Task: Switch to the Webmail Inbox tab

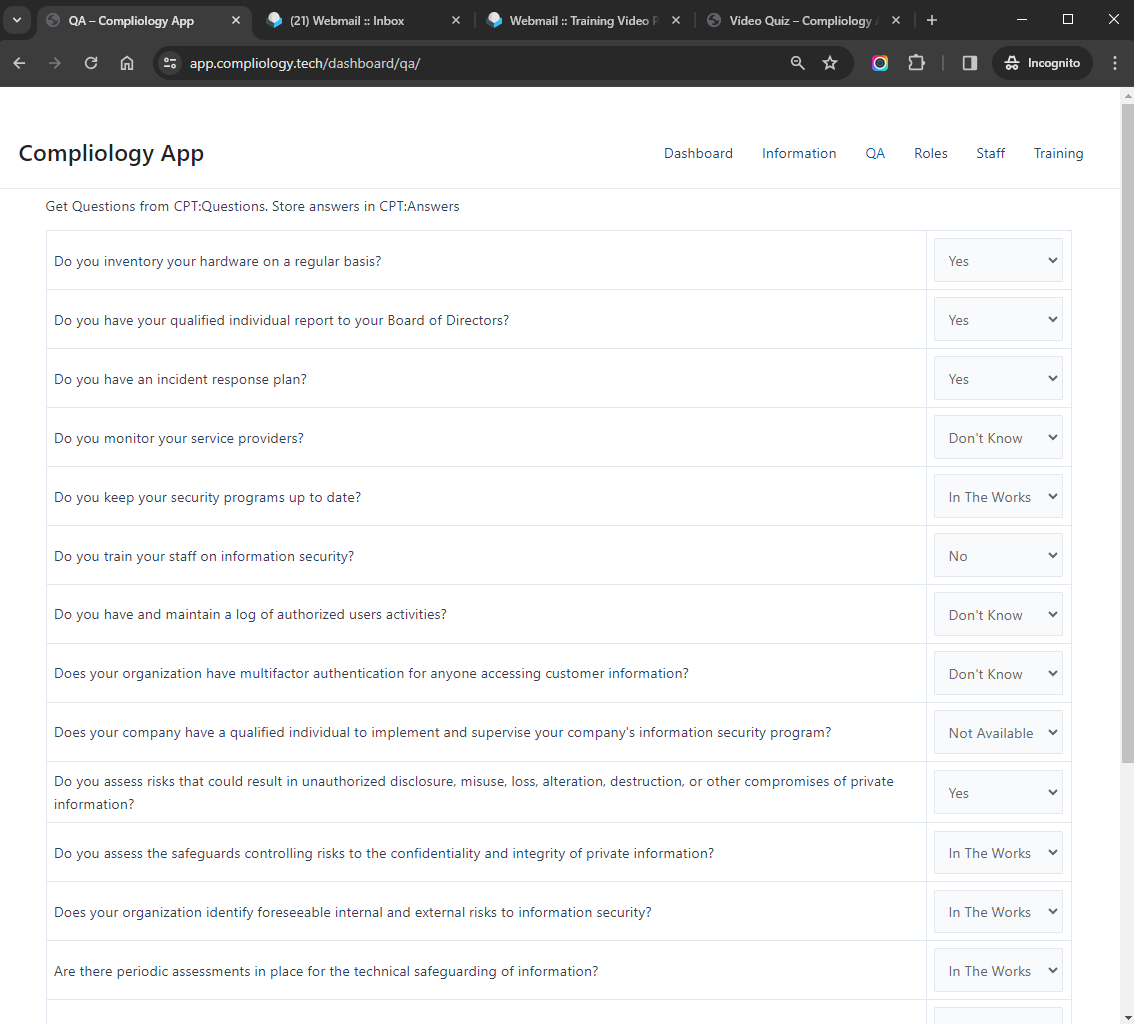Action: click(362, 20)
